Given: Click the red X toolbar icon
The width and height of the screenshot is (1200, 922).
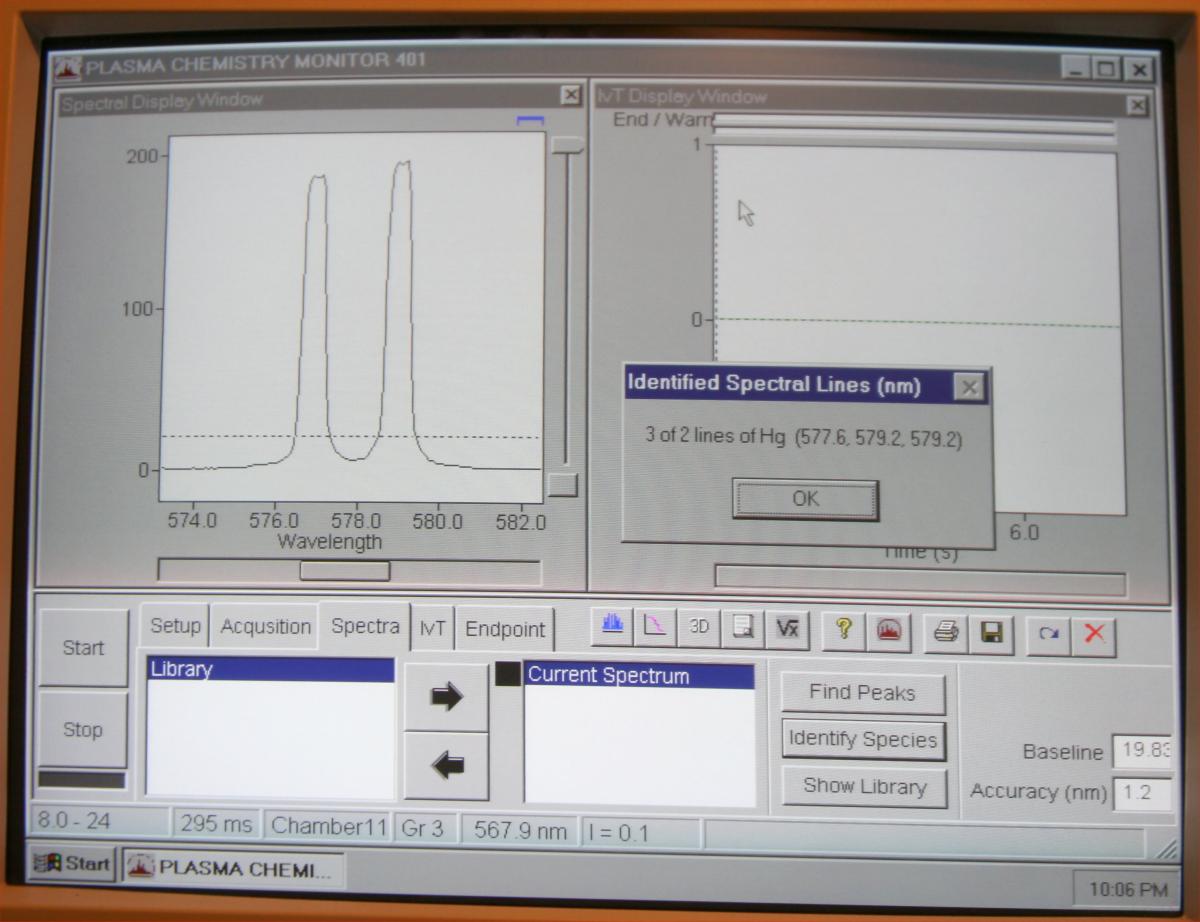Looking at the screenshot, I should click(1094, 636).
